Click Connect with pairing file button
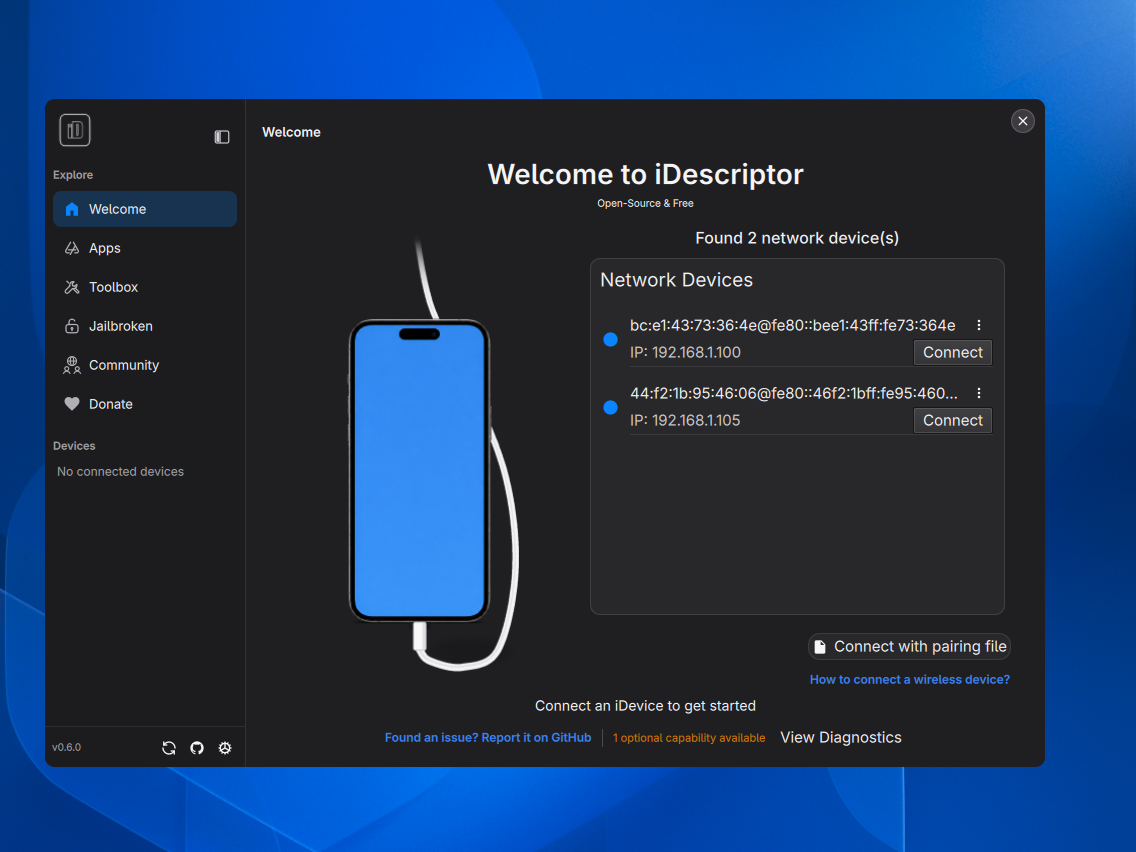Image resolution: width=1136 pixels, height=852 pixels. pos(909,646)
